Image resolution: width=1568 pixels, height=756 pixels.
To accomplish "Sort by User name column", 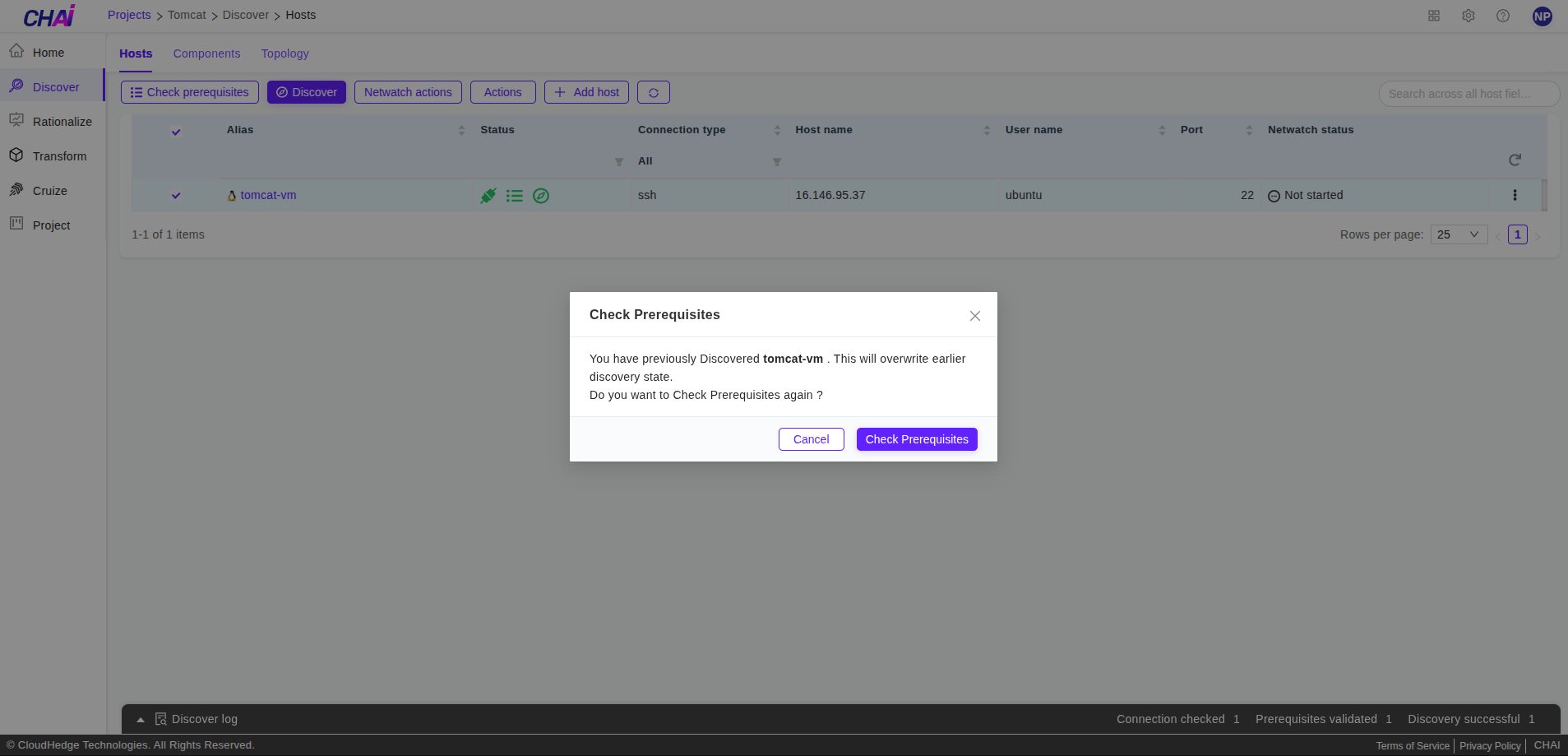I will [x=1162, y=130].
